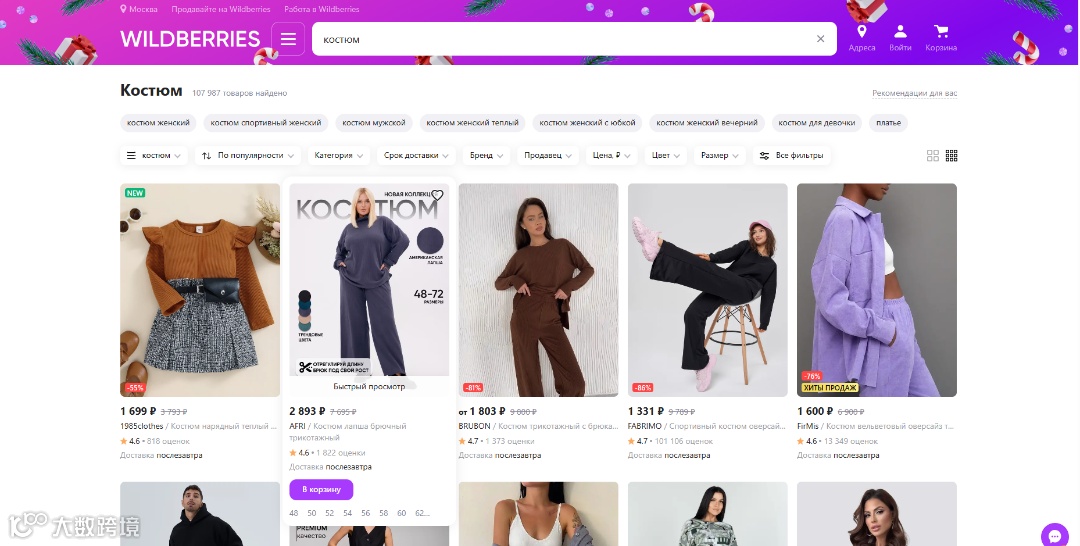Click inside the search field with костюм
The image size is (1080, 546).
[565, 39]
